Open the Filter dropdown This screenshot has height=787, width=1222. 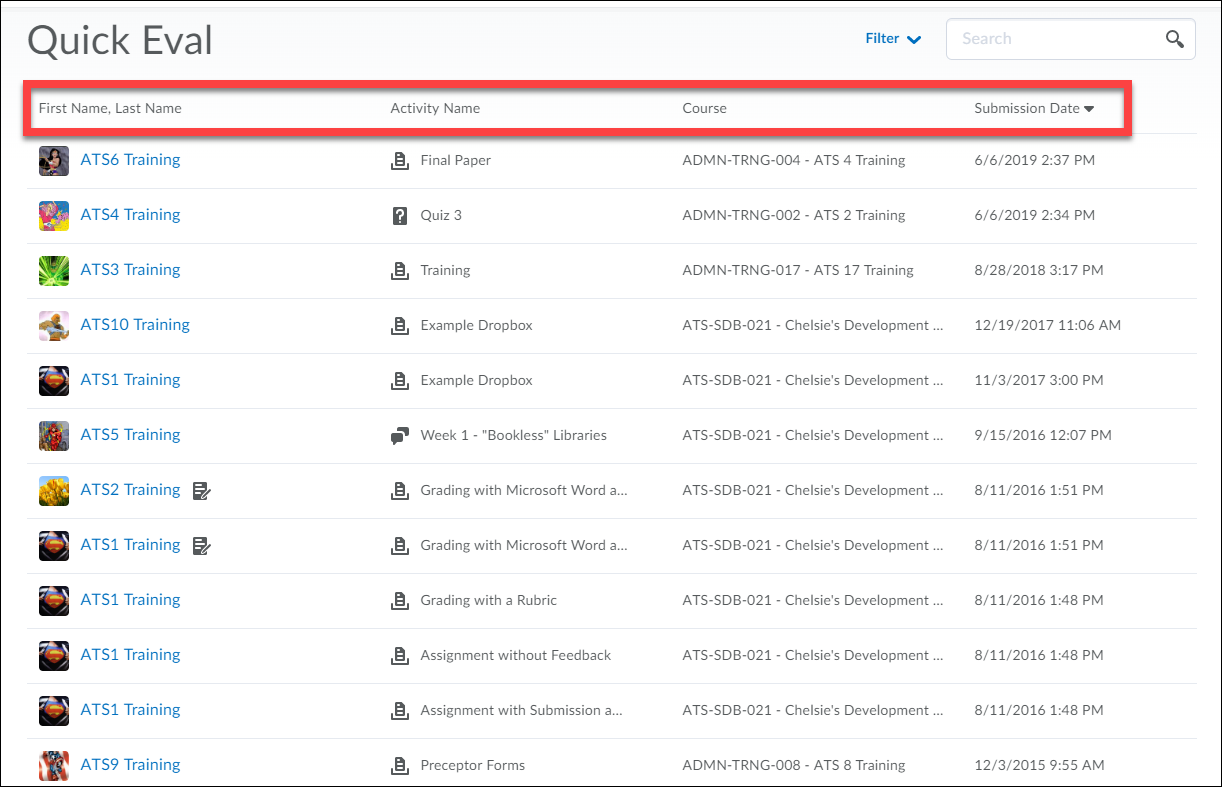[892, 38]
